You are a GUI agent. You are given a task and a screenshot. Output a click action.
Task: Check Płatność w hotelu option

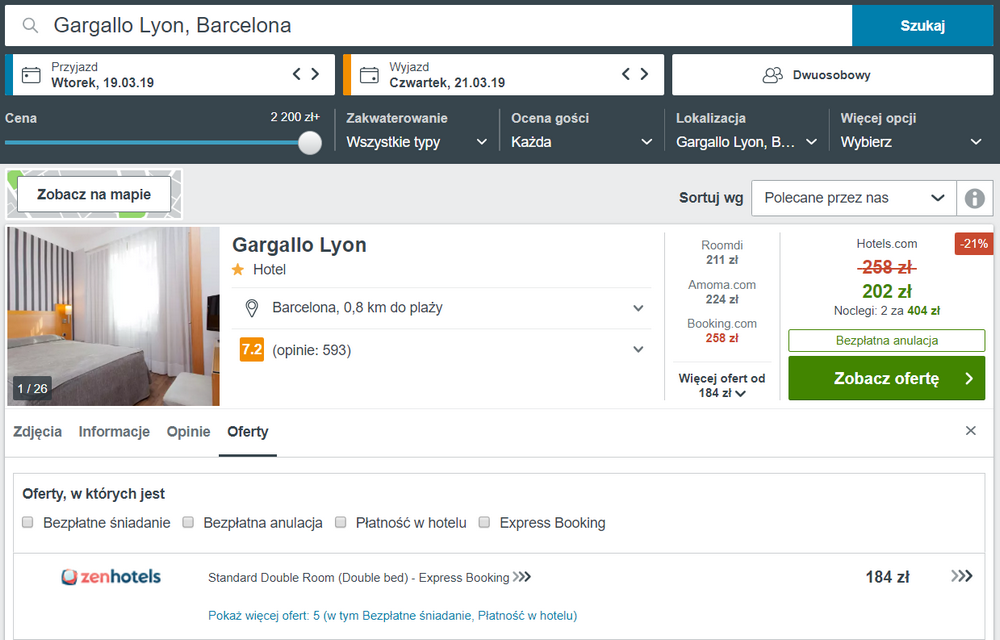341,522
